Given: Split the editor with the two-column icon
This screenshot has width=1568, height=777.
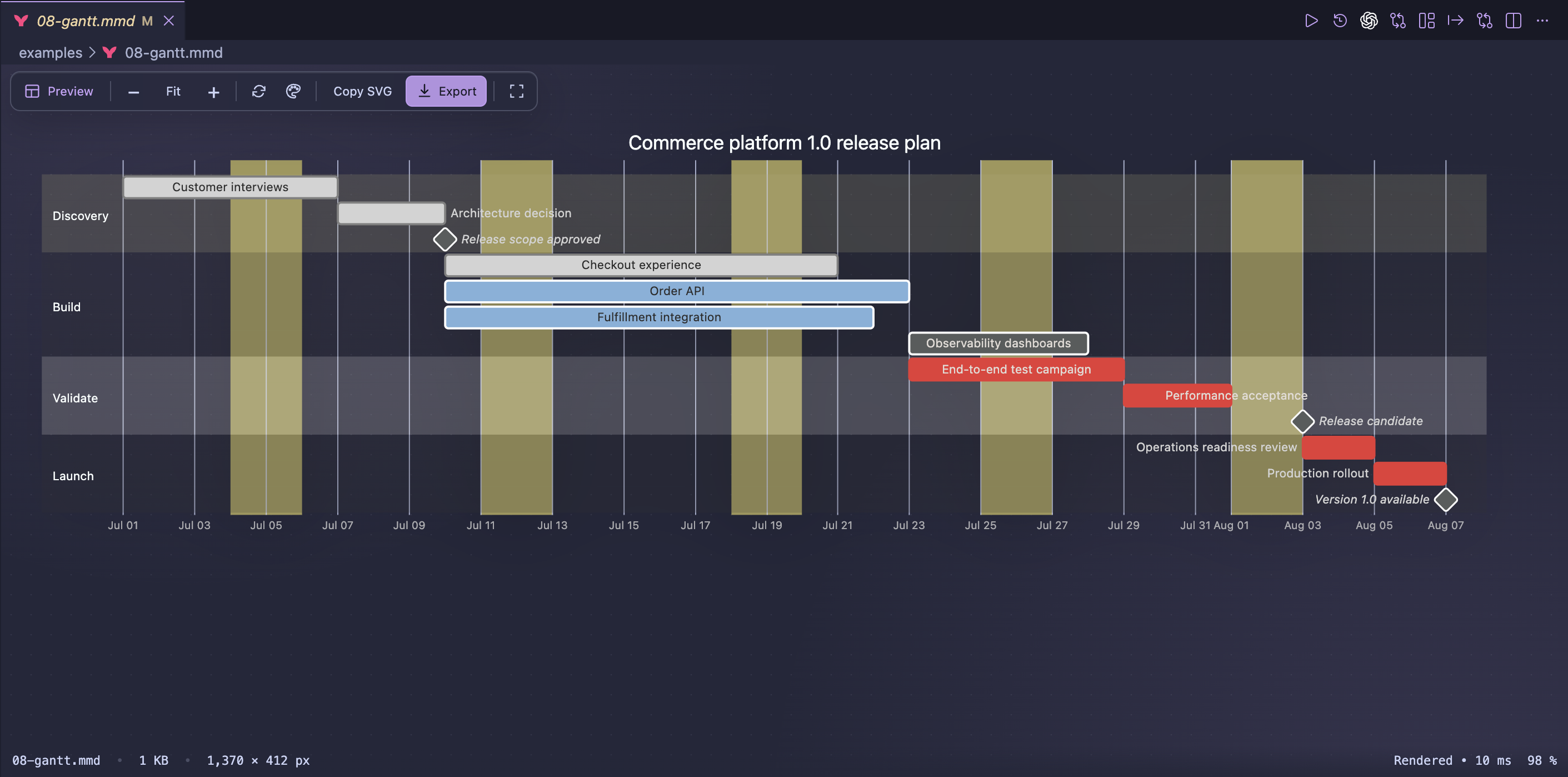Looking at the screenshot, I should point(1513,21).
